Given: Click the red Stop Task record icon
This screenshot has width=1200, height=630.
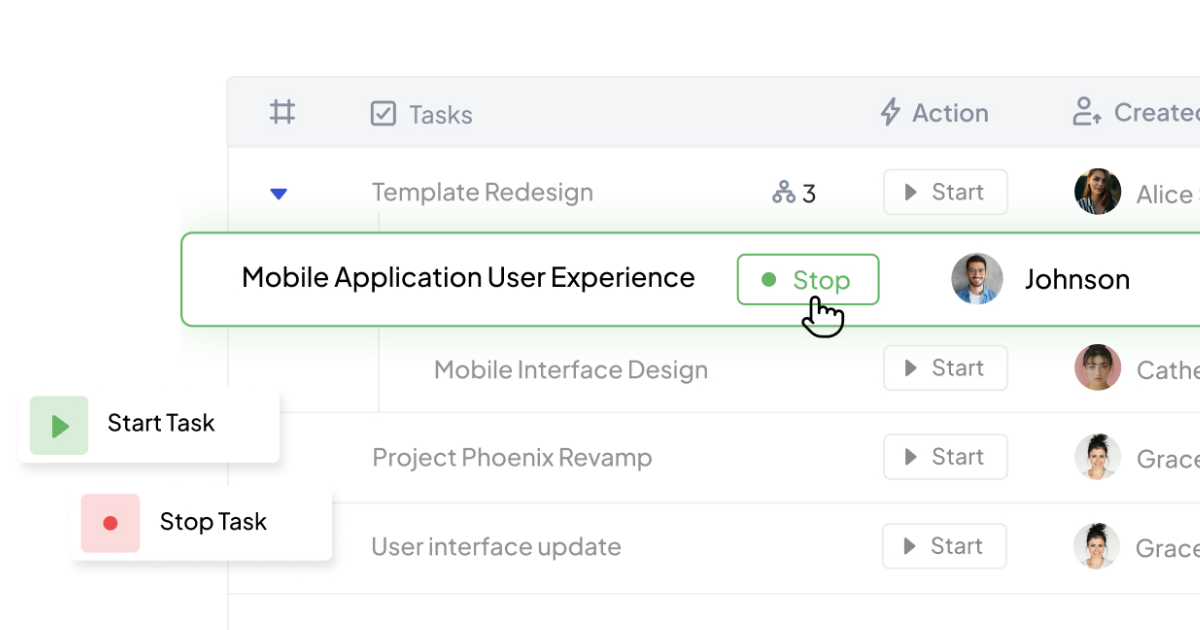Looking at the screenshot, I should click(x=111, y=523).
